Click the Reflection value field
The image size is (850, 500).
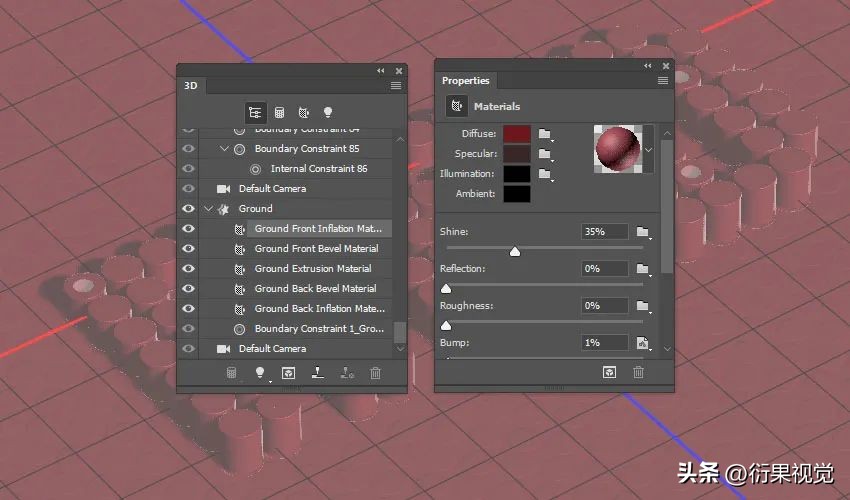[604, 268]
